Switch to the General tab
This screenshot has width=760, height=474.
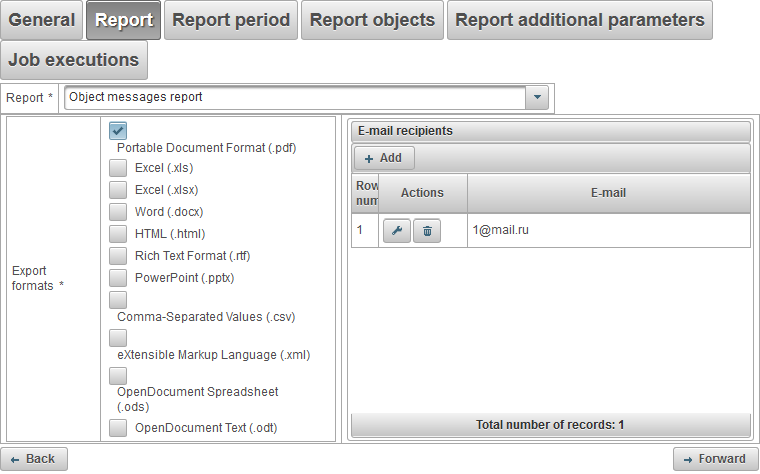tap(42, 20)
